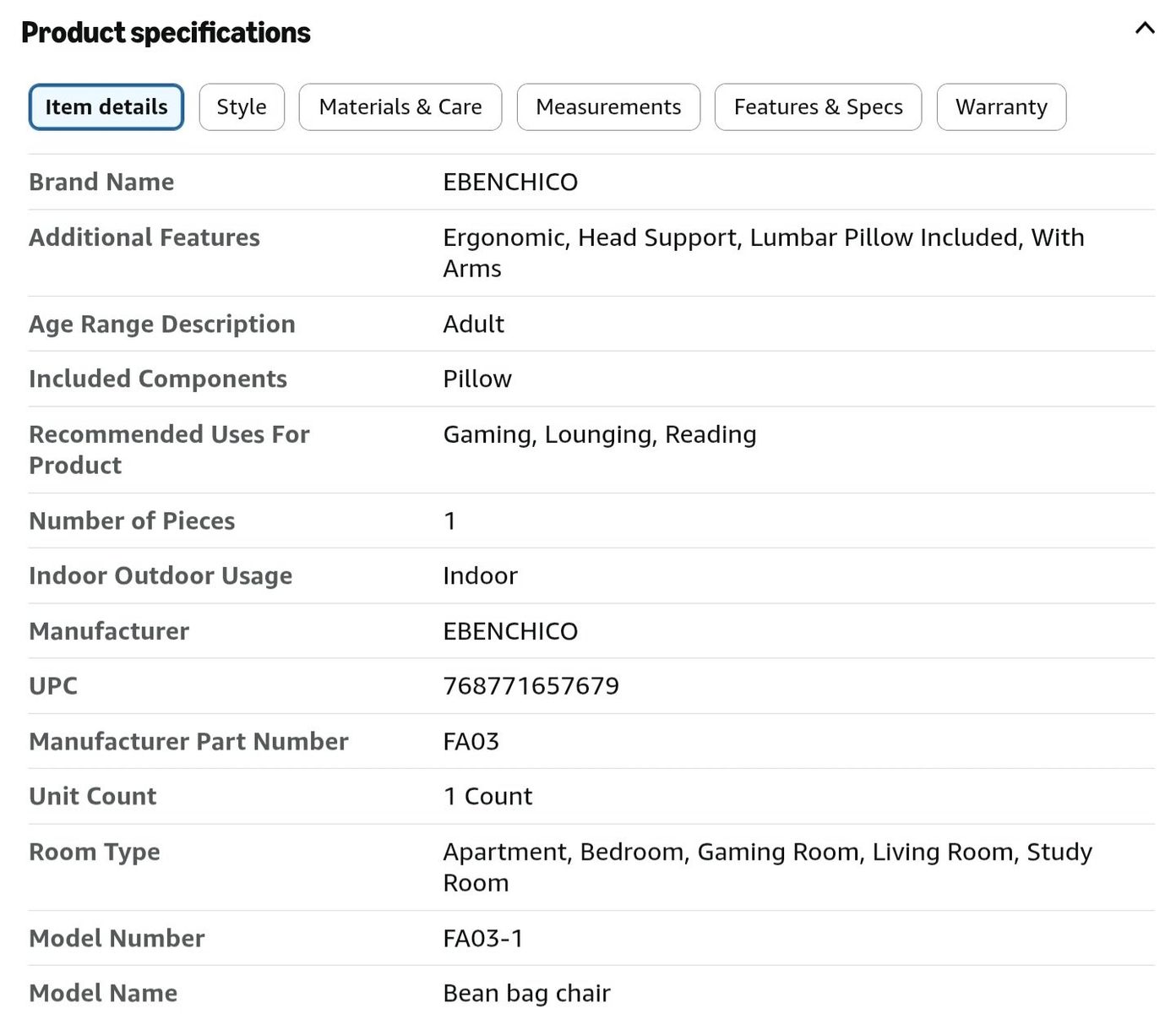Click the EBENCHICO brand name value

[510, 182]
